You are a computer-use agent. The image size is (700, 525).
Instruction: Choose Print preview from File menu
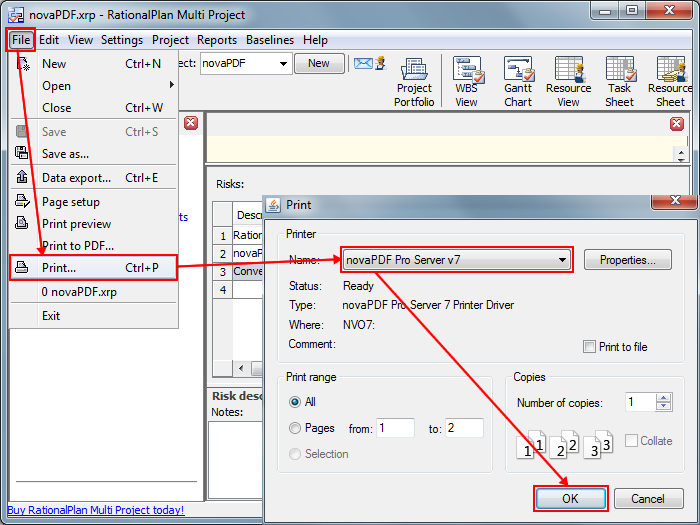pos(94,224)
